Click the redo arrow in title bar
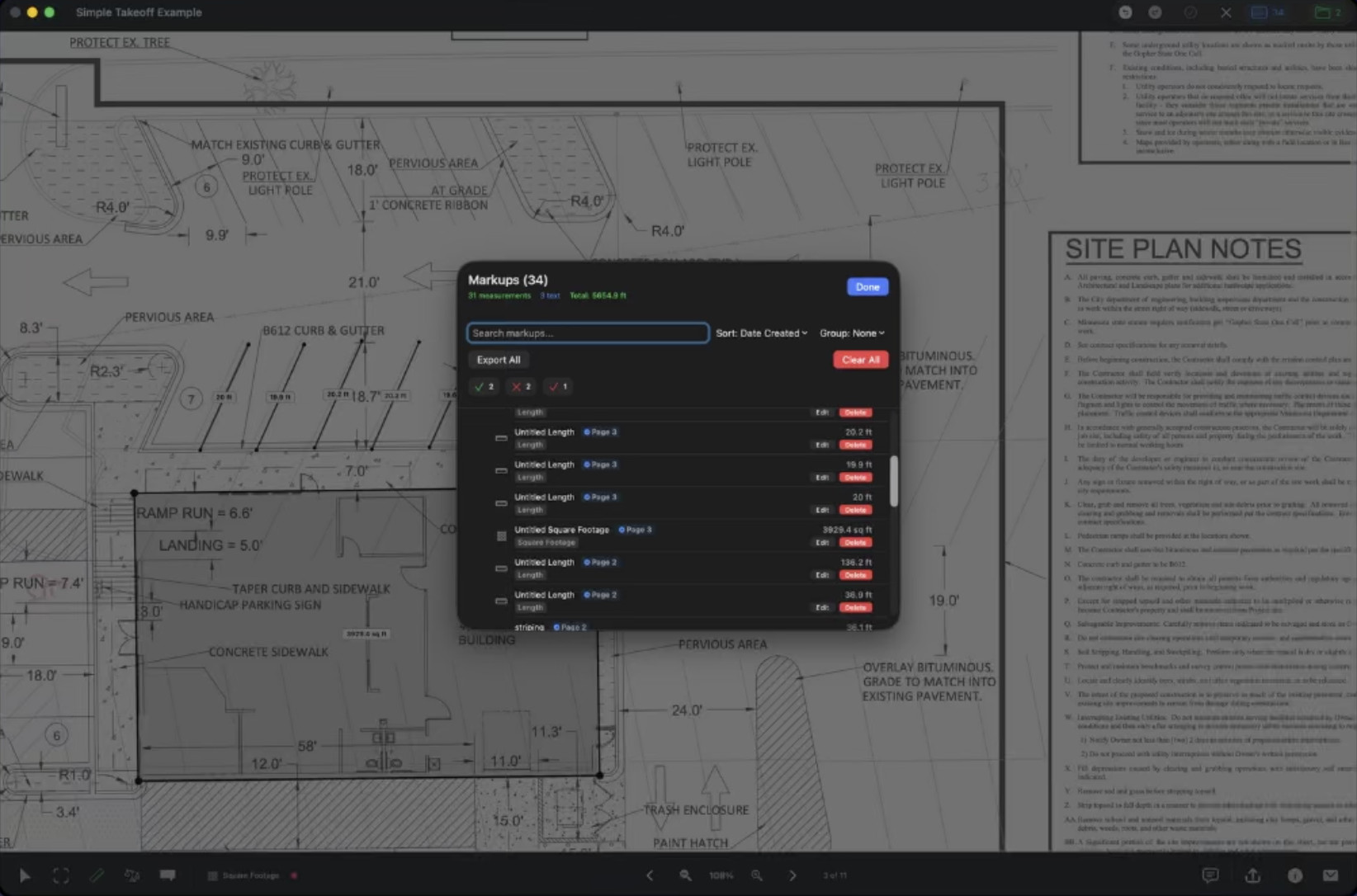Screen dimensions: 1357x896 [1155, 12]
